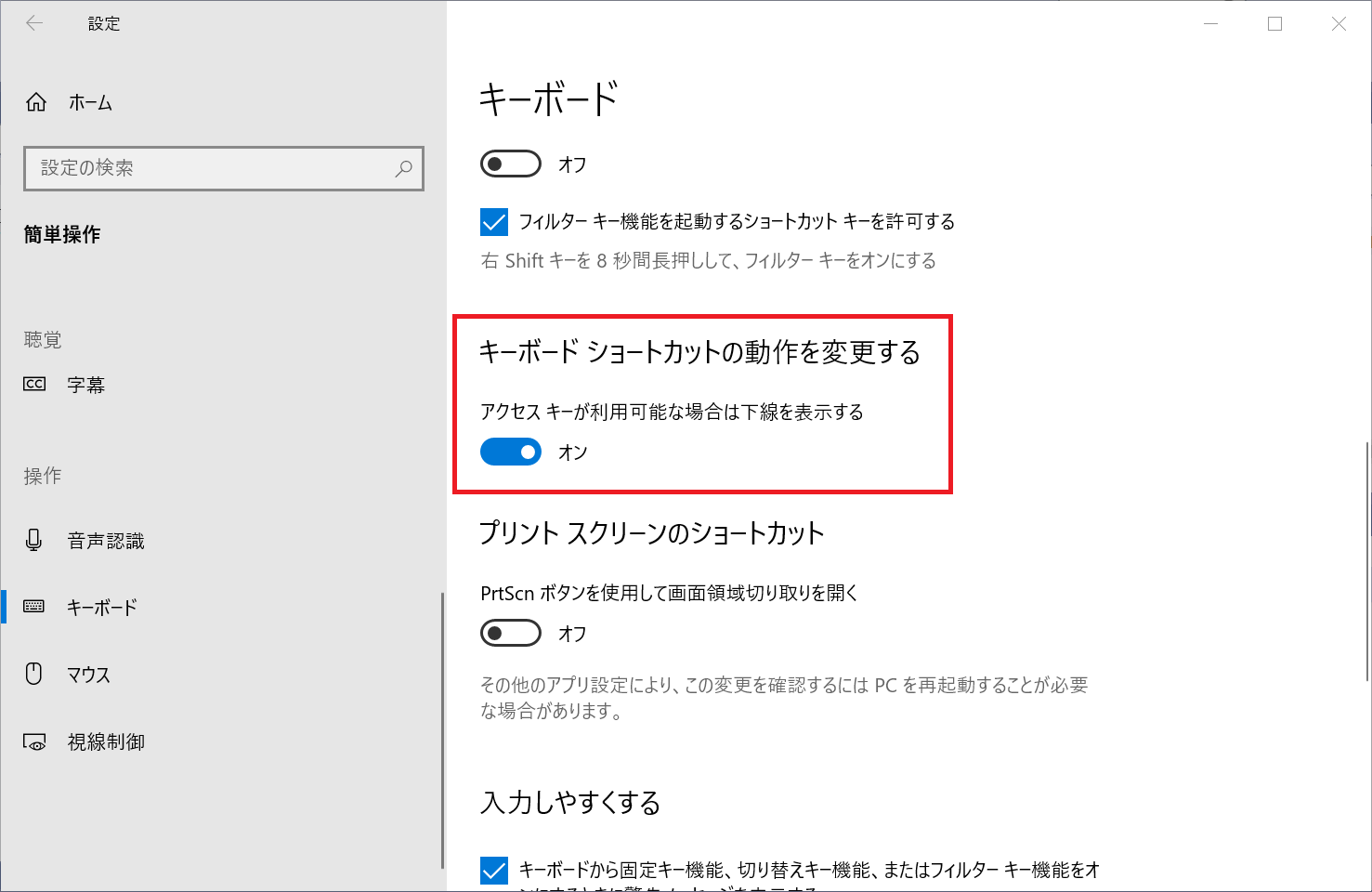Click the magnifier icon in the search box

click(x=403, y=168)
